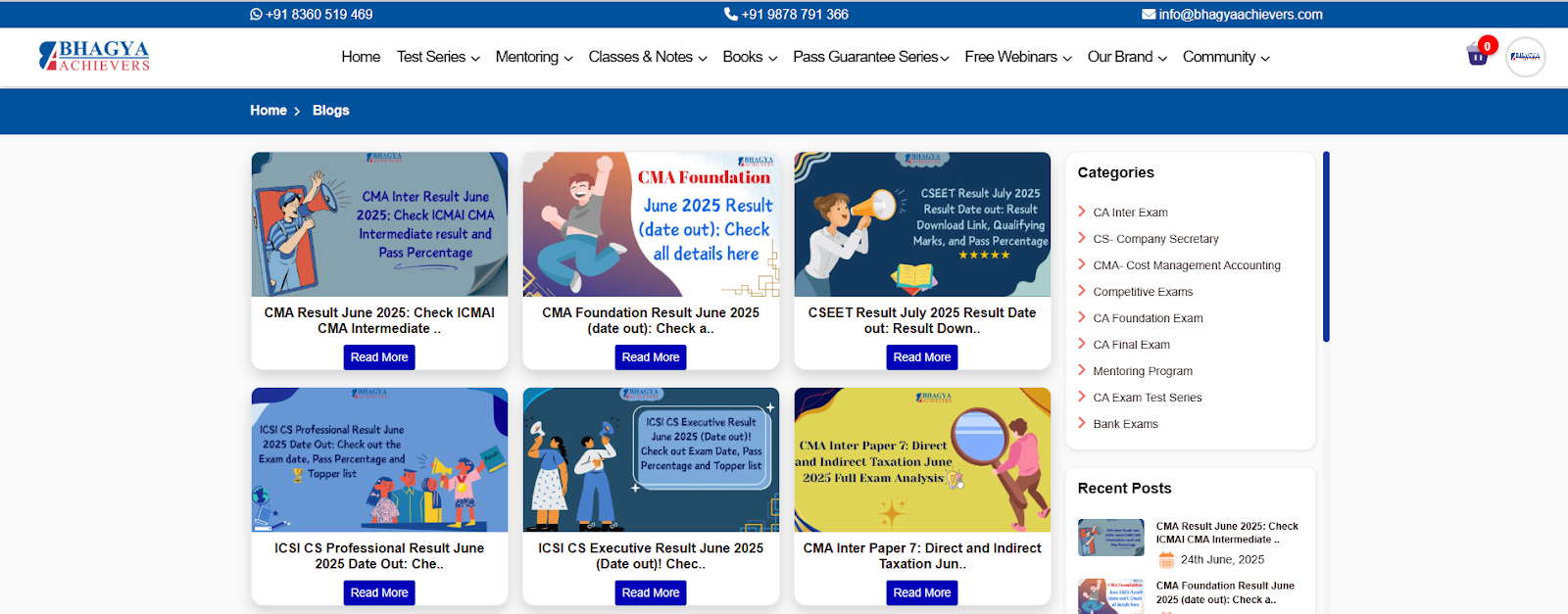Click Home in the breadcrumb bar

(269, 111)
